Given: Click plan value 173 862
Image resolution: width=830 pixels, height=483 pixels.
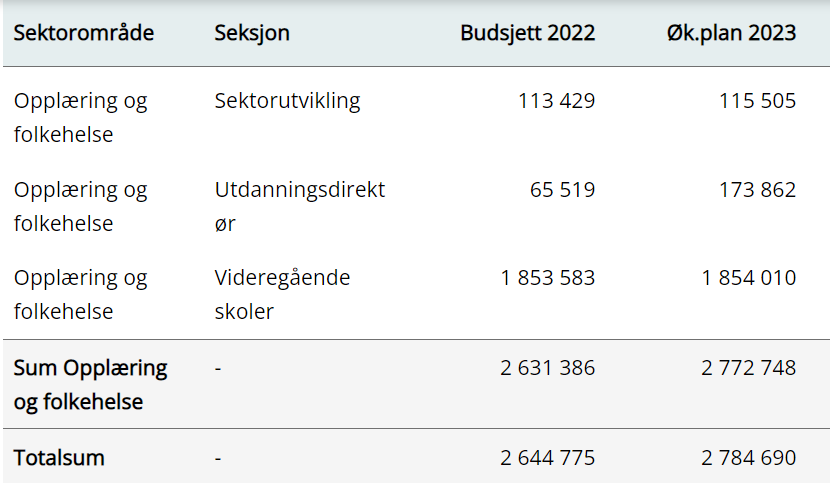Looking at the screenshot, I should pos(757,190).
